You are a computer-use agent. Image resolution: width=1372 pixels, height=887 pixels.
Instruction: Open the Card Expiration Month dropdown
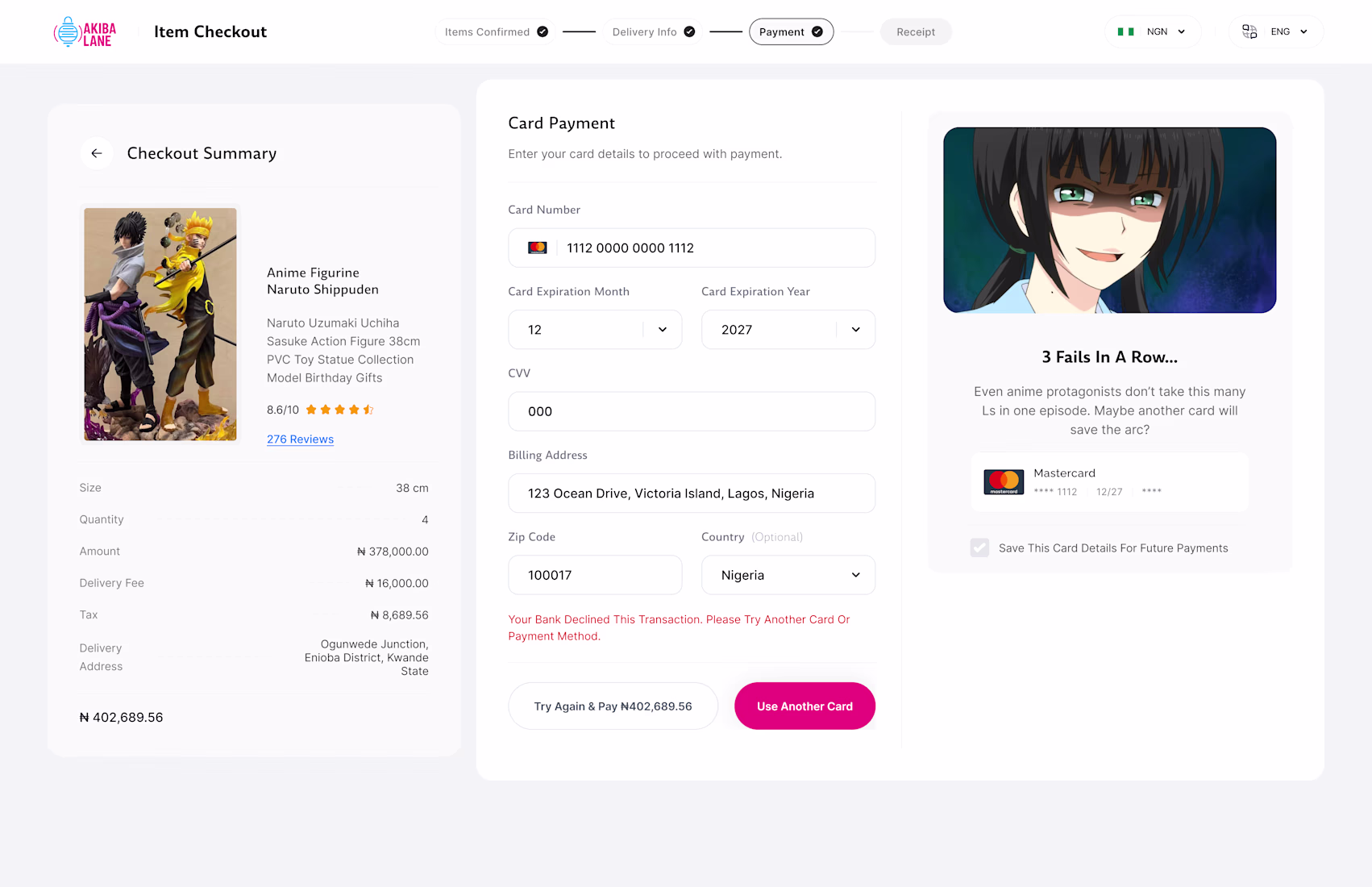coord(595,330)
